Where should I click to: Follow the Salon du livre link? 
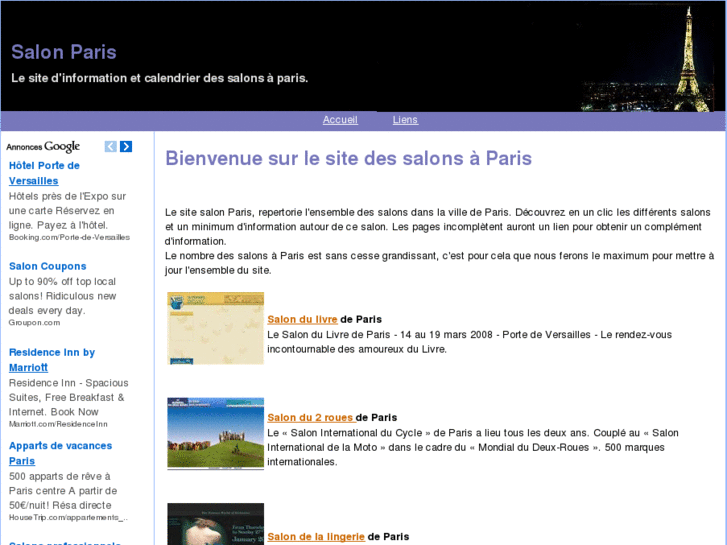pos(302,319)
